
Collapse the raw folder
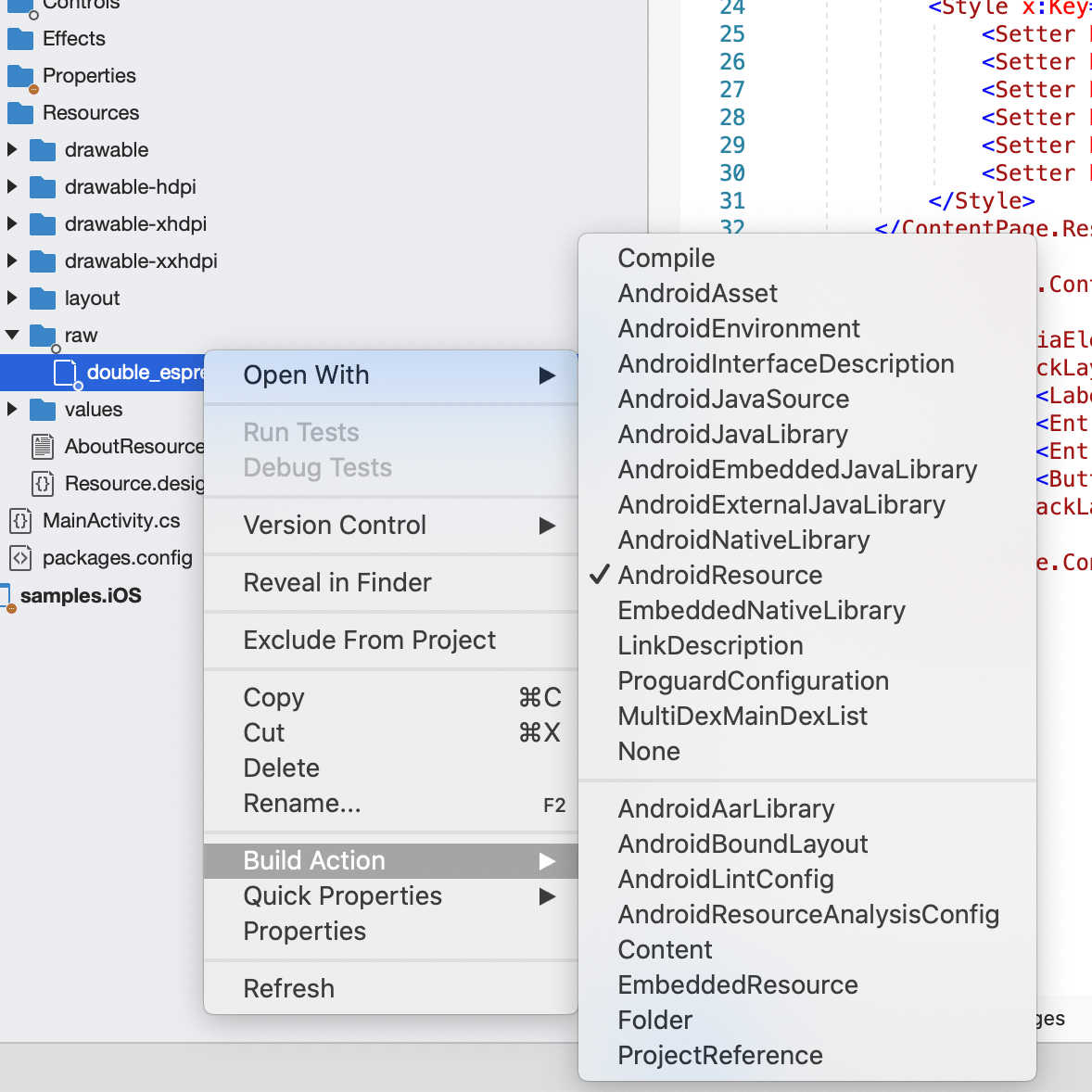point(12,336)
